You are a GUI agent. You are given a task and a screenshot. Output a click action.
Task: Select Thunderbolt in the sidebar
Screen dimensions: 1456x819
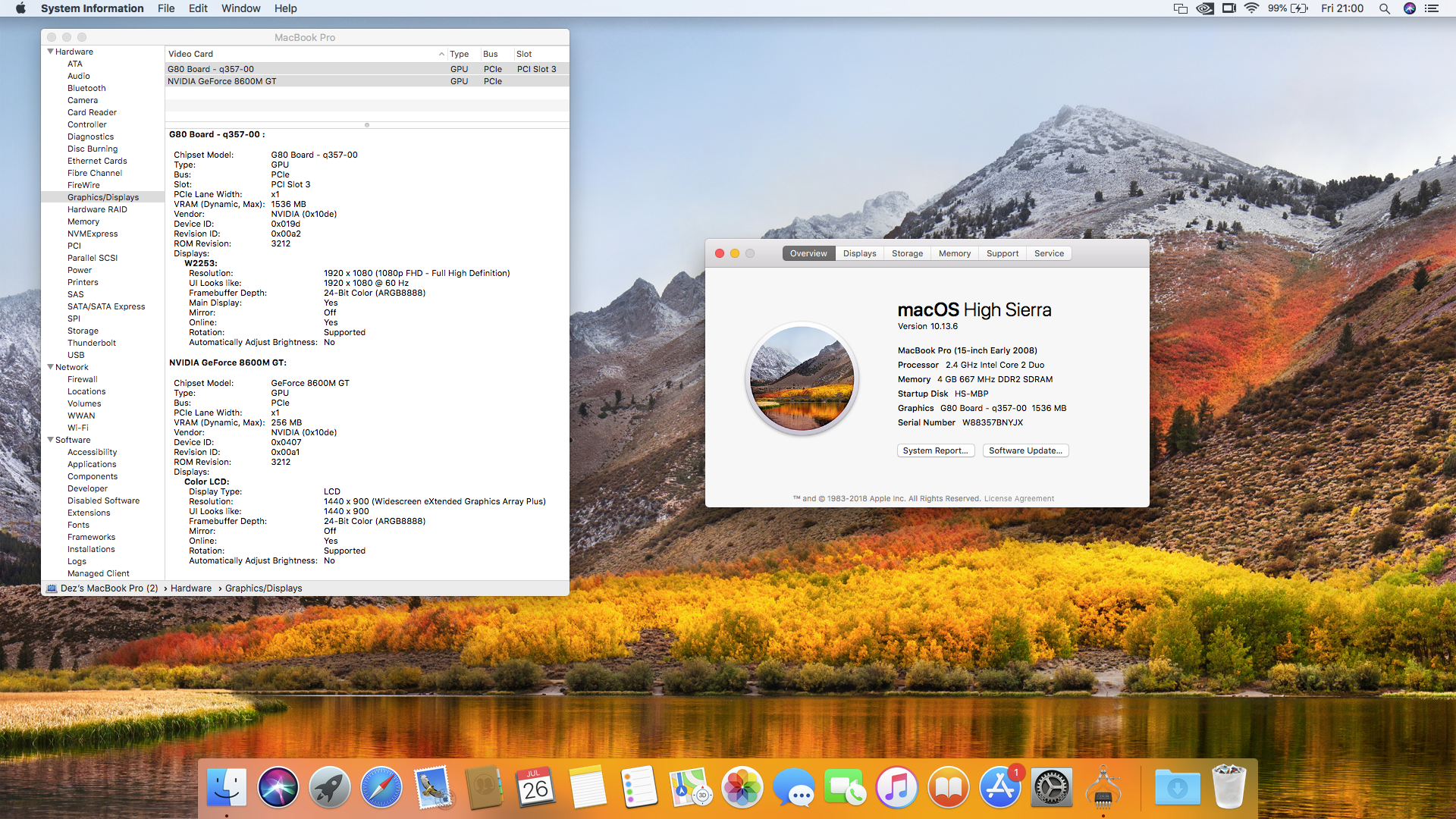pos(92,343)
